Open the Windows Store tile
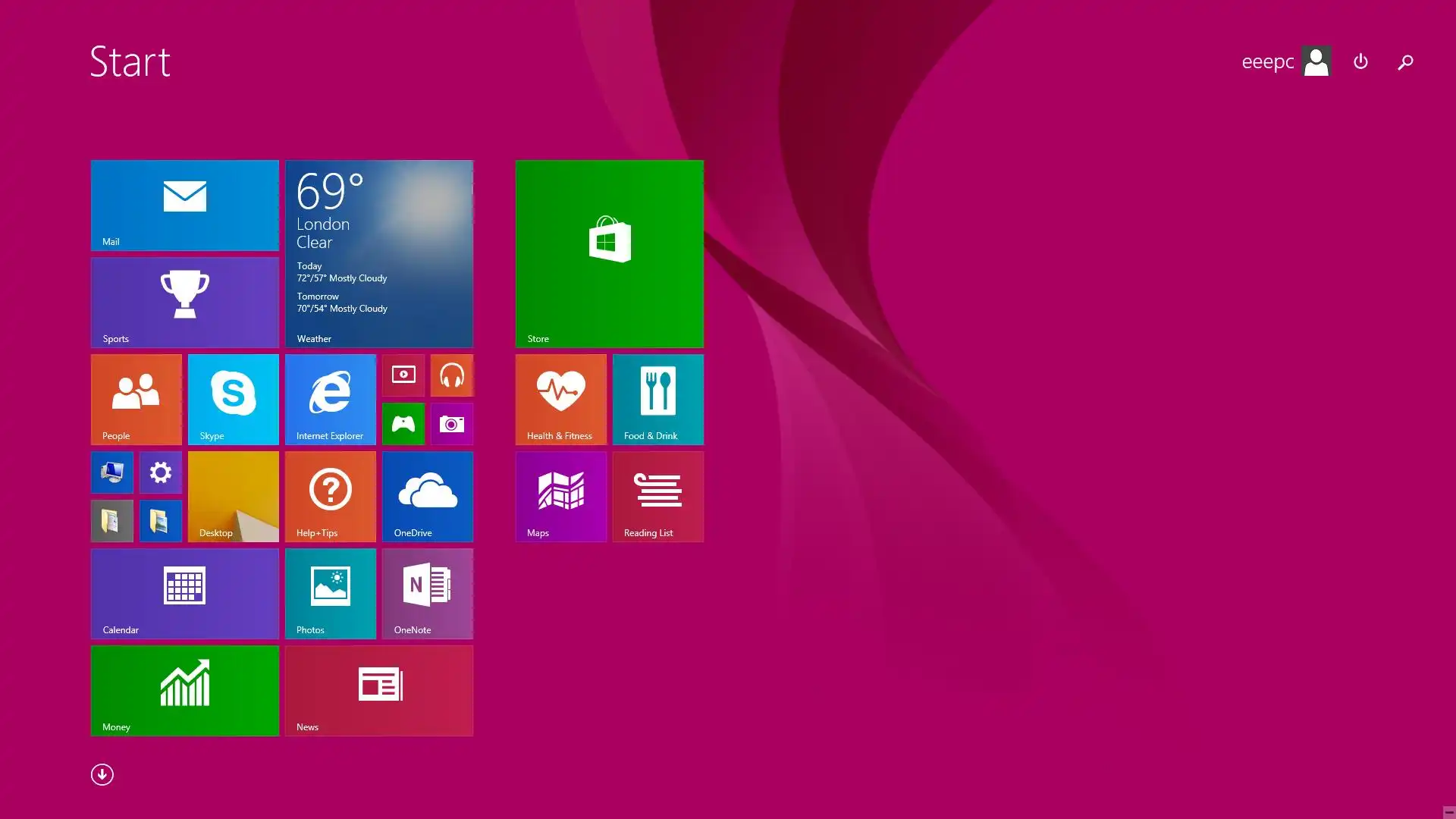1456x819 pixels. click(609, 253)
